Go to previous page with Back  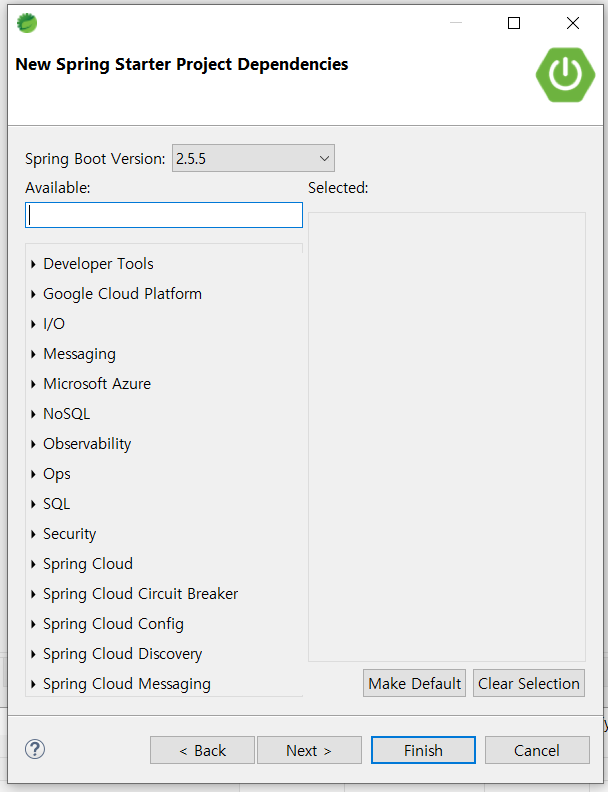(202, 750)
